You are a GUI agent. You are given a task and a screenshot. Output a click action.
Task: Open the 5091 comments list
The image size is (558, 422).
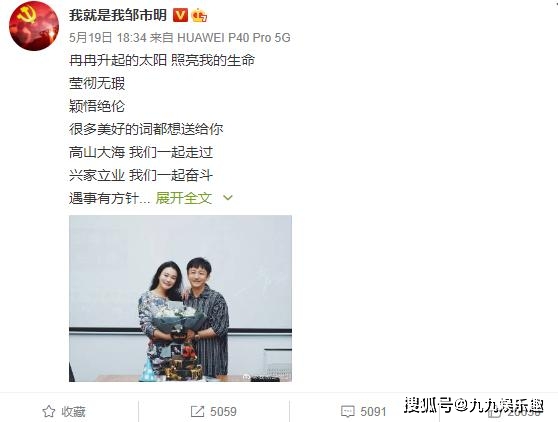[373, 412]
